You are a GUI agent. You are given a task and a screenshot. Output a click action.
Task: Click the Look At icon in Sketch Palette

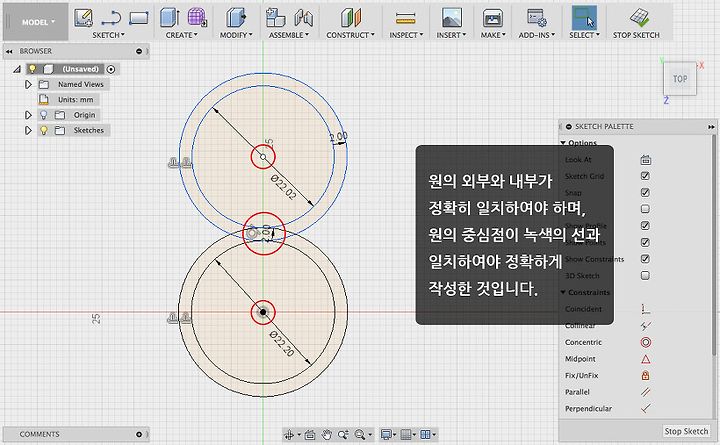646,160
